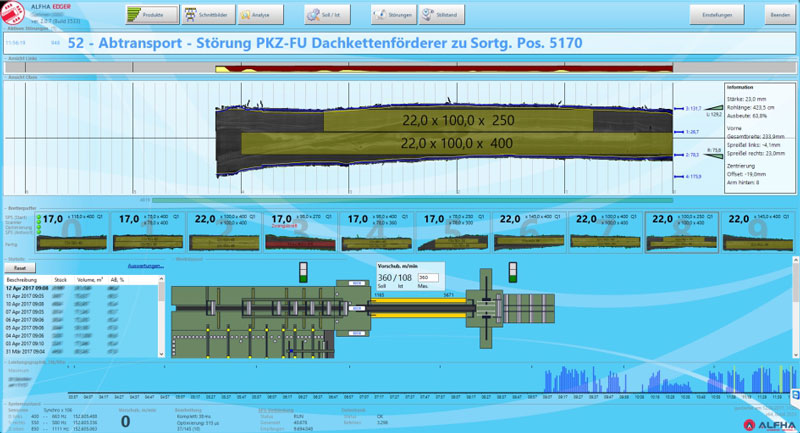The image size is (800, 433).
Task: Switch to Soll / Ist comparison
Action: point(328,15)
